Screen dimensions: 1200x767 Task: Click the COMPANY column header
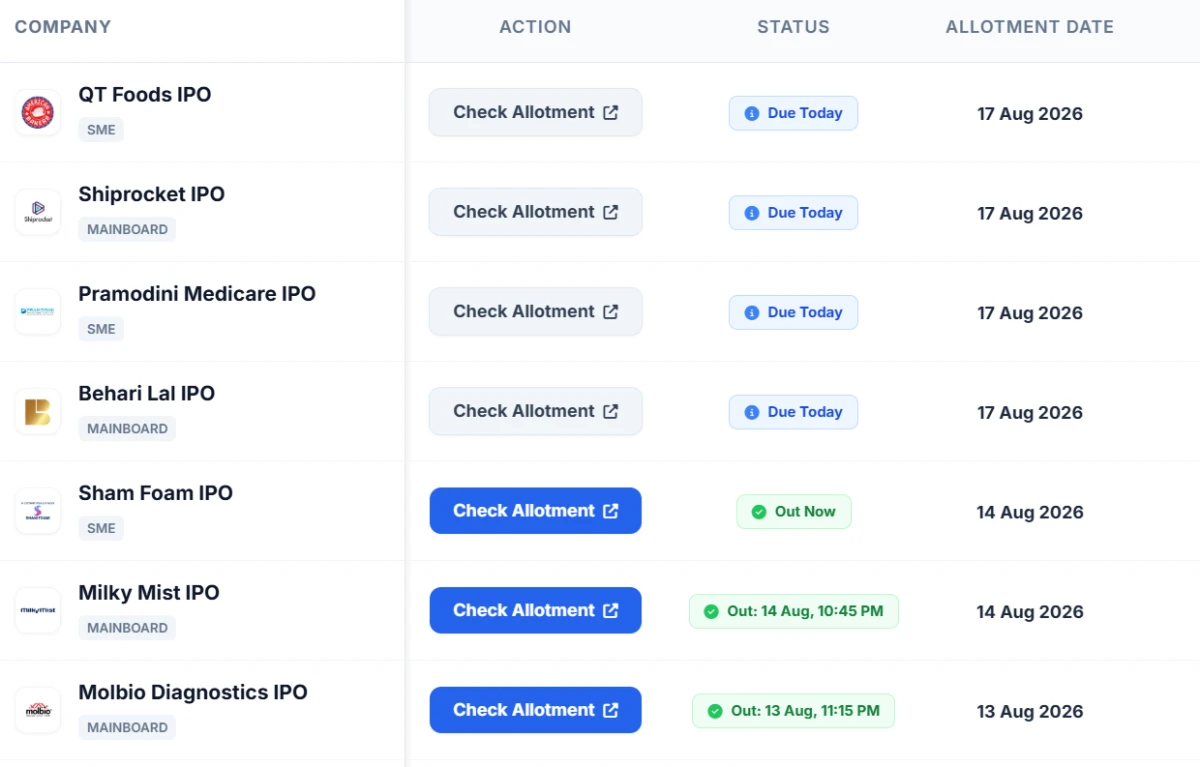tap(63, 27)
